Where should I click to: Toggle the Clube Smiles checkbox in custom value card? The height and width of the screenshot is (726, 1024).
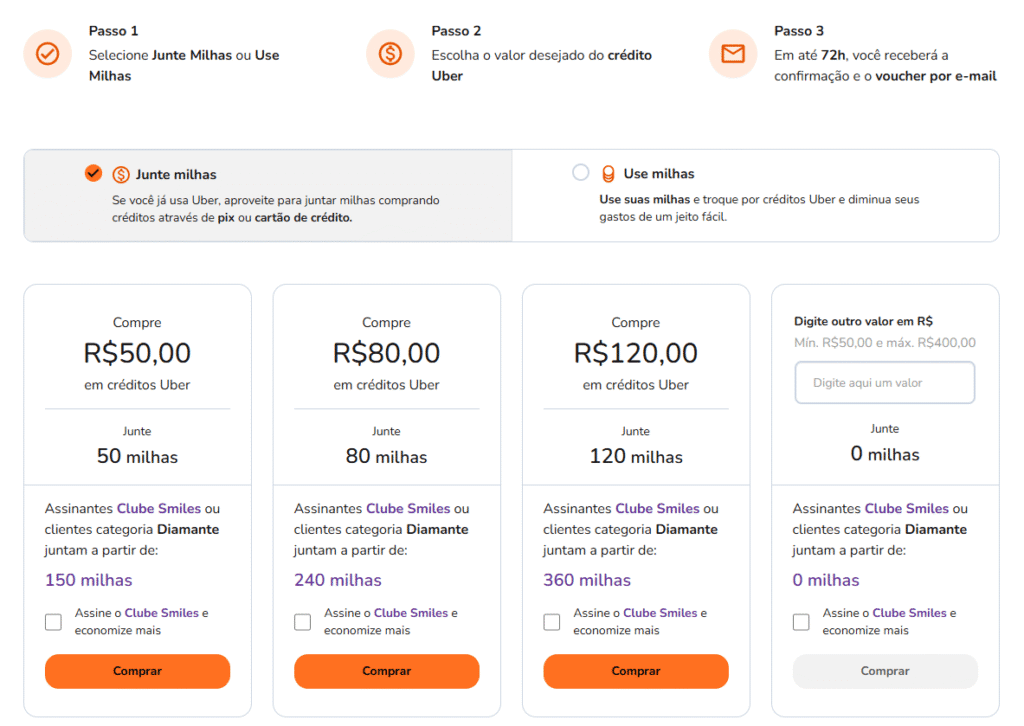click(x=800, y=621)
